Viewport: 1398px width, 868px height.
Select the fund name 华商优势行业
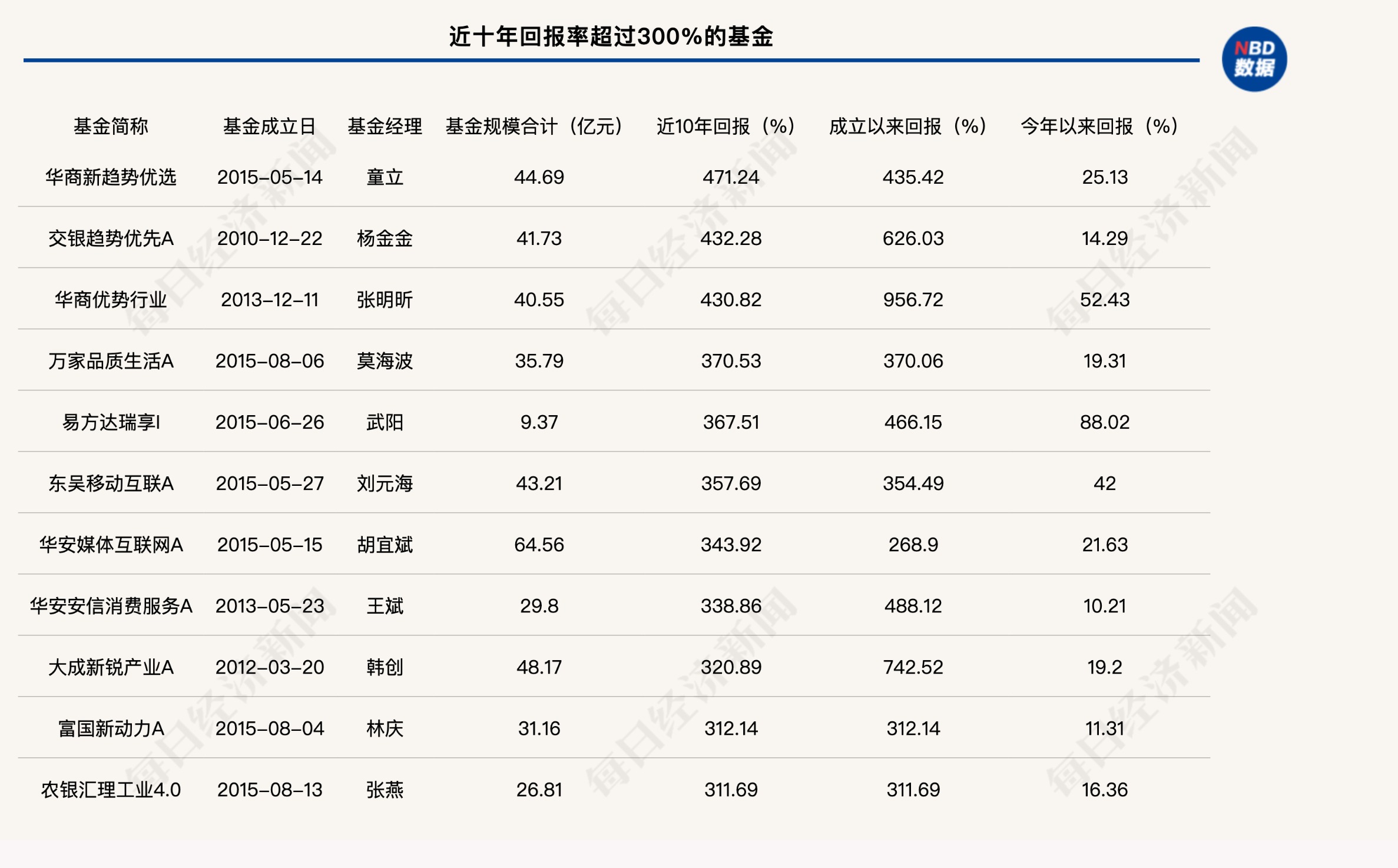click(x=111, y=300)
